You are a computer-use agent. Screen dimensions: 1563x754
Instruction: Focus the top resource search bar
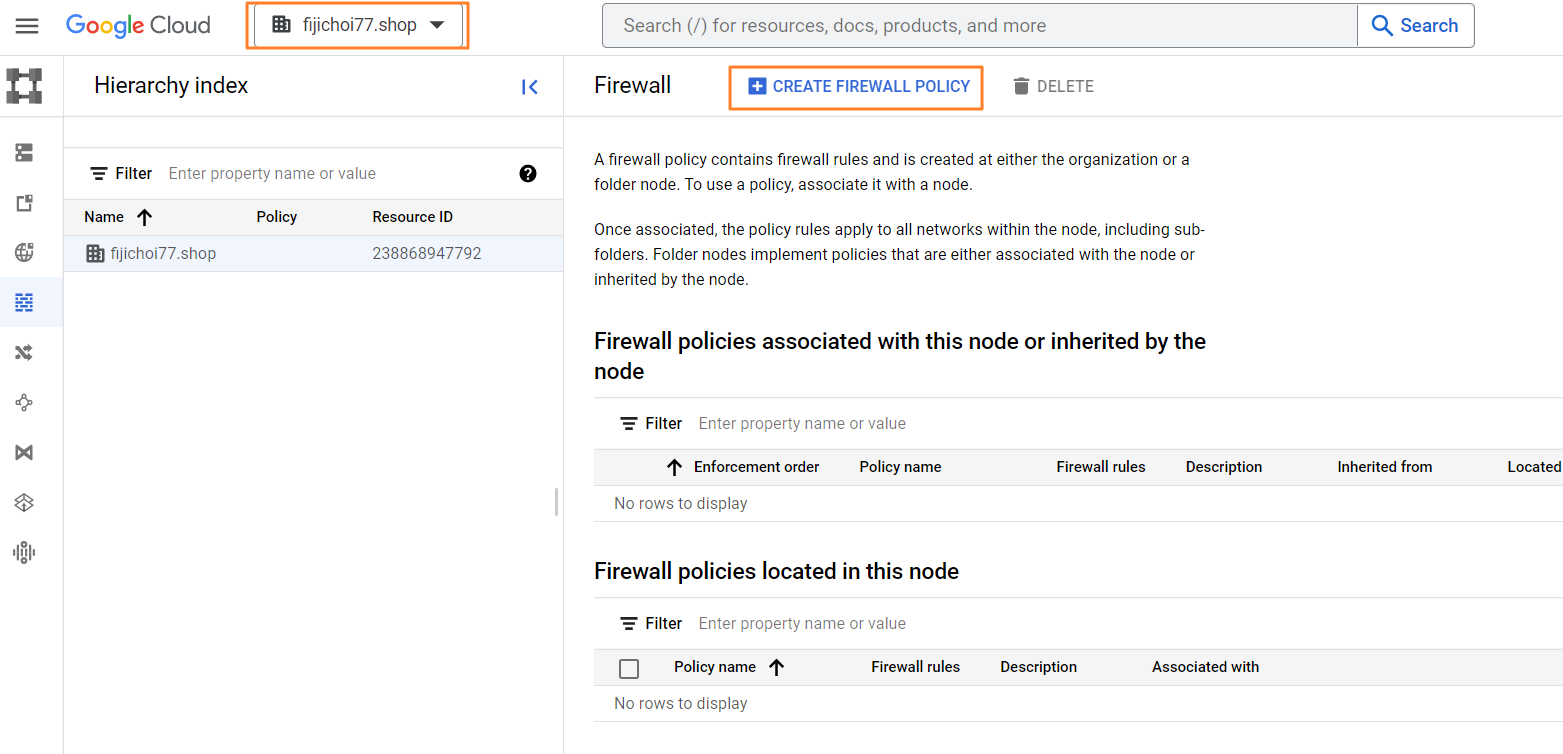[978, 26]
